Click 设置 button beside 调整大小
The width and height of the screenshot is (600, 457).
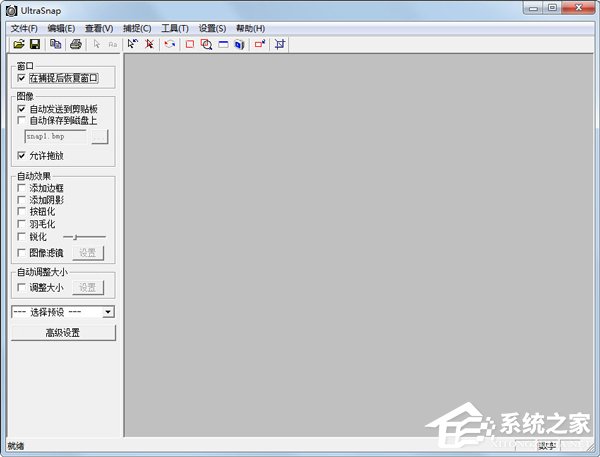pos(88,287)
